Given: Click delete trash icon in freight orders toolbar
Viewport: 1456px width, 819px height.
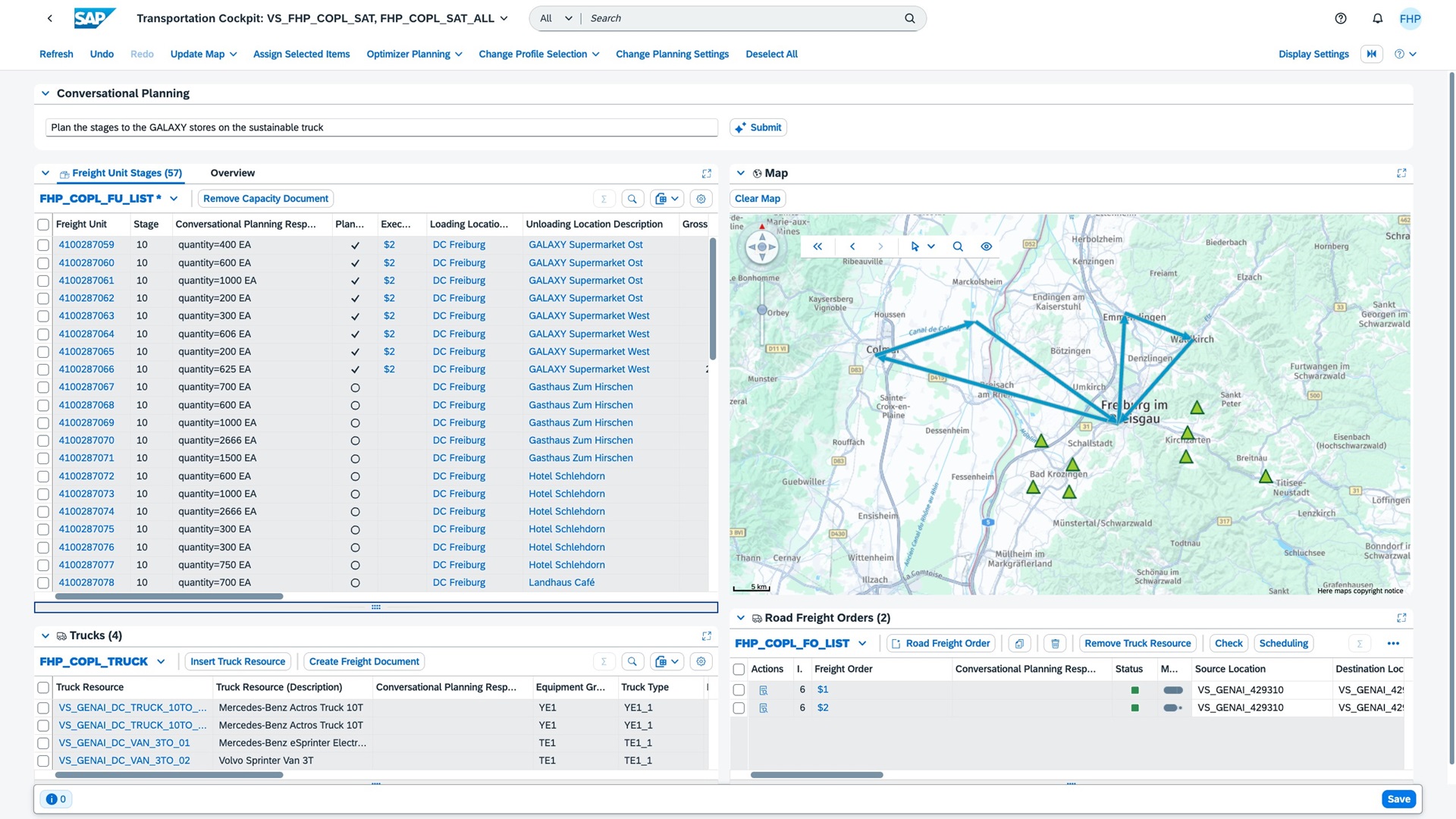Looking at the screenshot, I should coord(1055,644).
